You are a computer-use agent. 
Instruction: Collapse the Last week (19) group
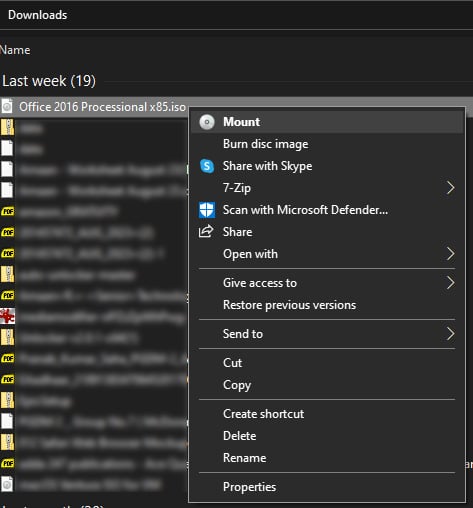[49, 81]
